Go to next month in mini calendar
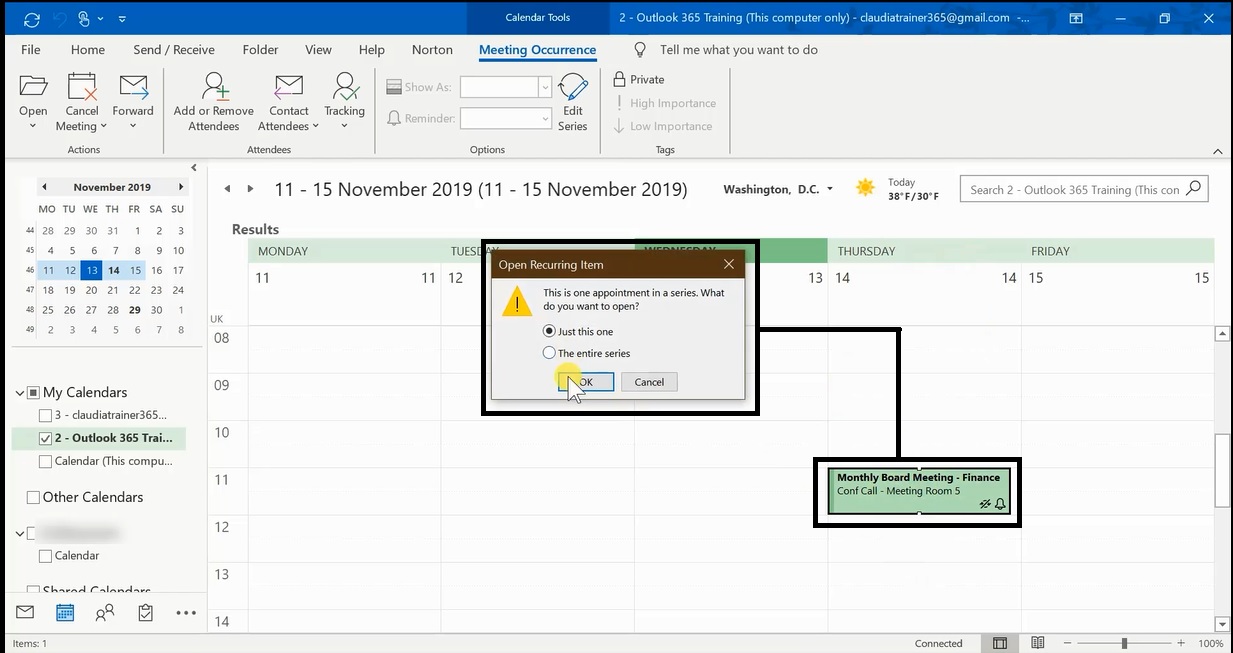This screenshot has height=653, width=1233. [180, 187]
